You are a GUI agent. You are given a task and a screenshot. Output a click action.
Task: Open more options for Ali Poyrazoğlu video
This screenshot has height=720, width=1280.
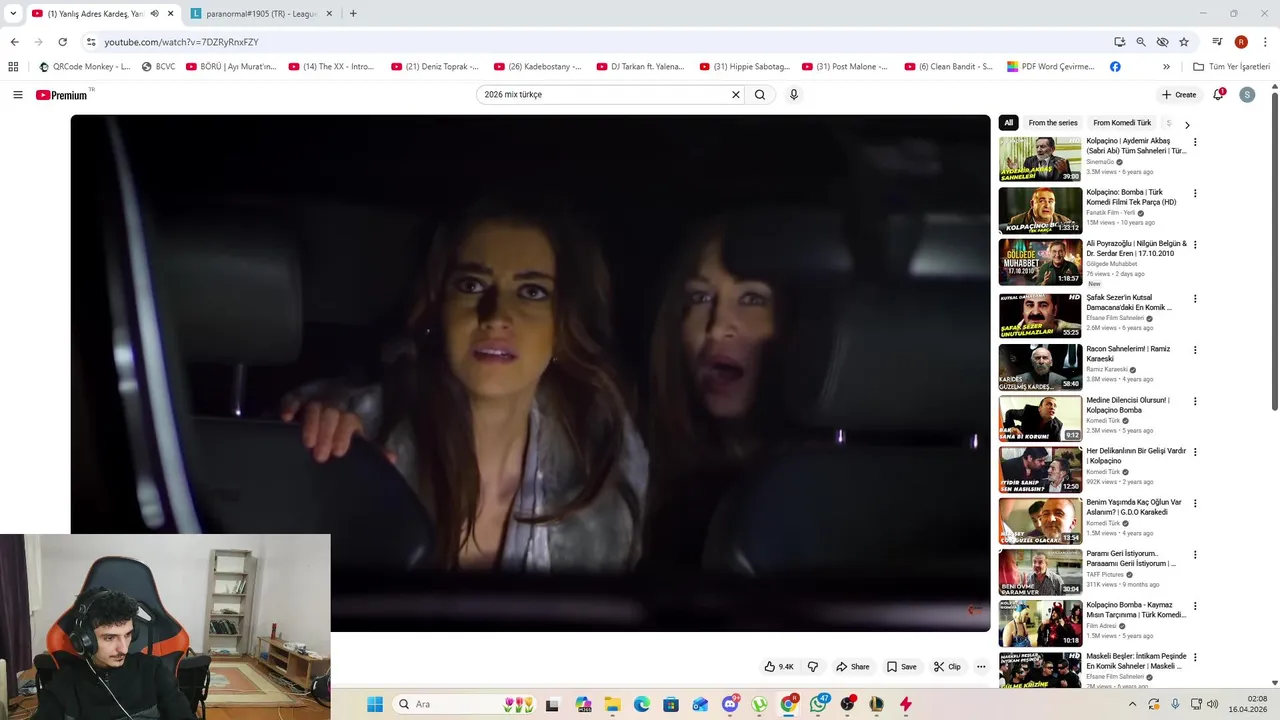click(1195, 244)
